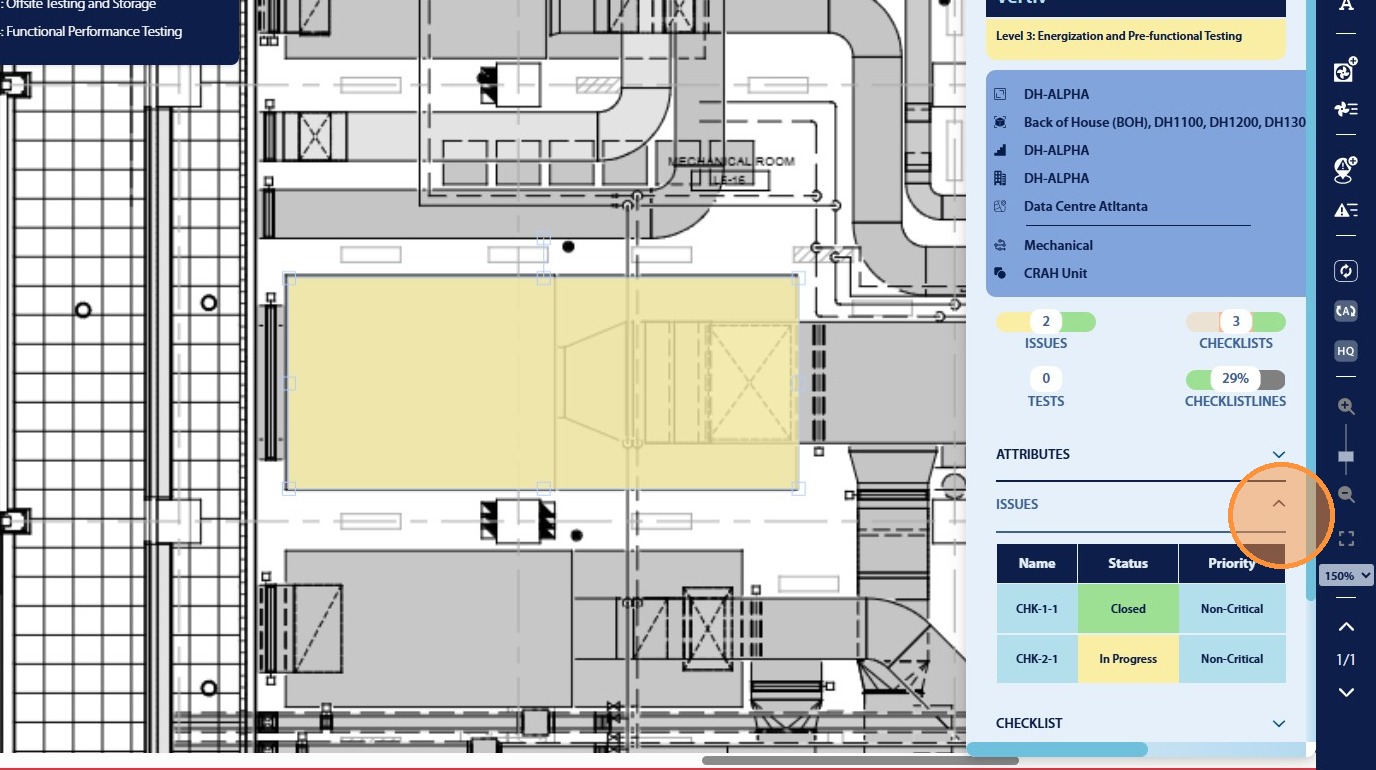Click the stairs level icon beside DH-ALPHA
The image size is (1376, 770).
[1001, 150]
